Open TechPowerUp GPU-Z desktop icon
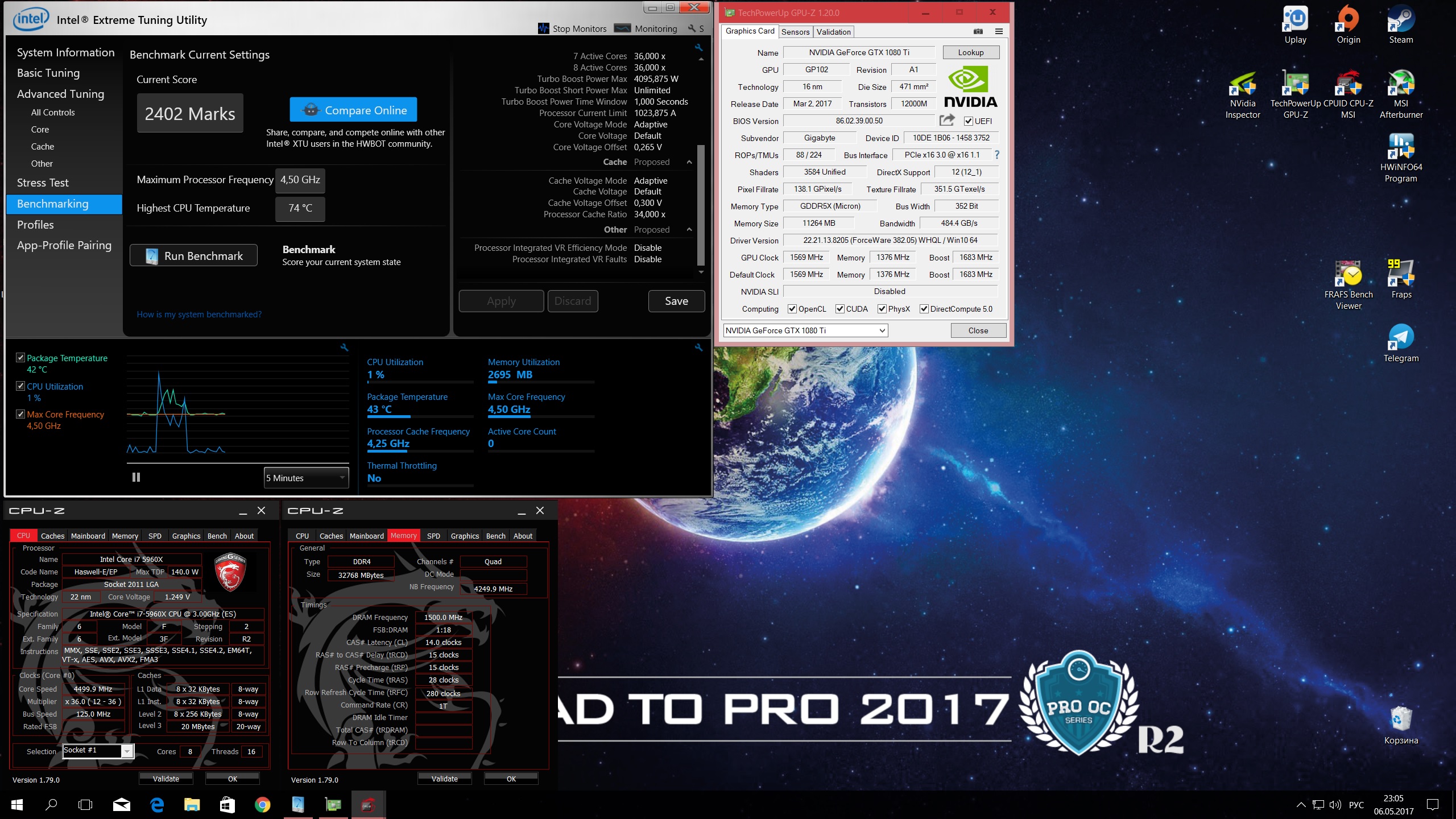 click(x=1295, y=94)
